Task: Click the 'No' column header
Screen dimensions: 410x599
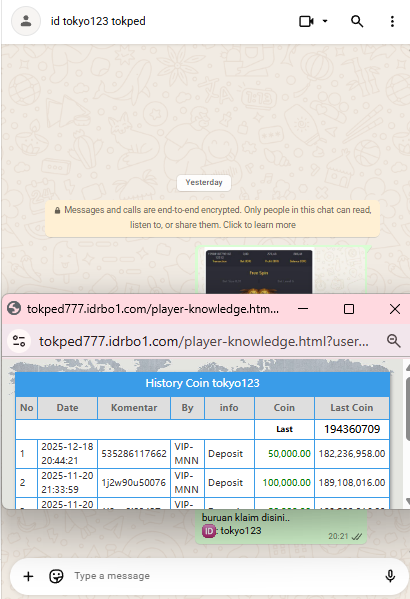Action: 27,408
